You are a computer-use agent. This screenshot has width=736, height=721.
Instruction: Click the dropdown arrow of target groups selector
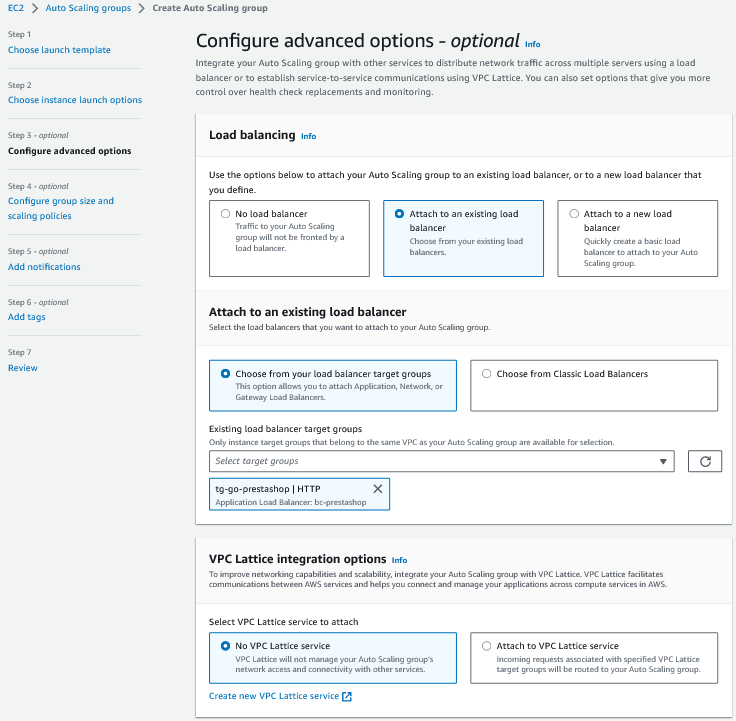pos(663,461)
